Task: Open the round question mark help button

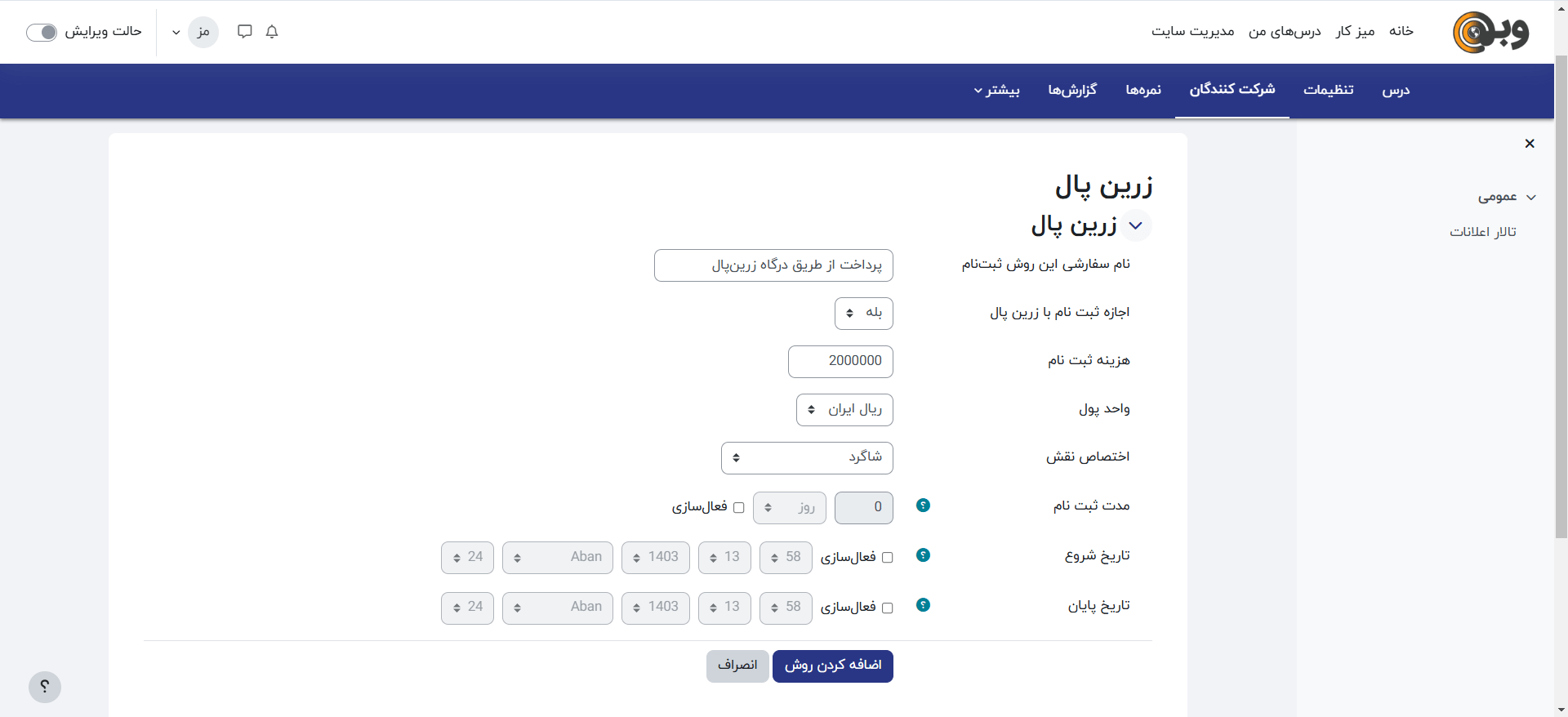Action: [45, 687]
